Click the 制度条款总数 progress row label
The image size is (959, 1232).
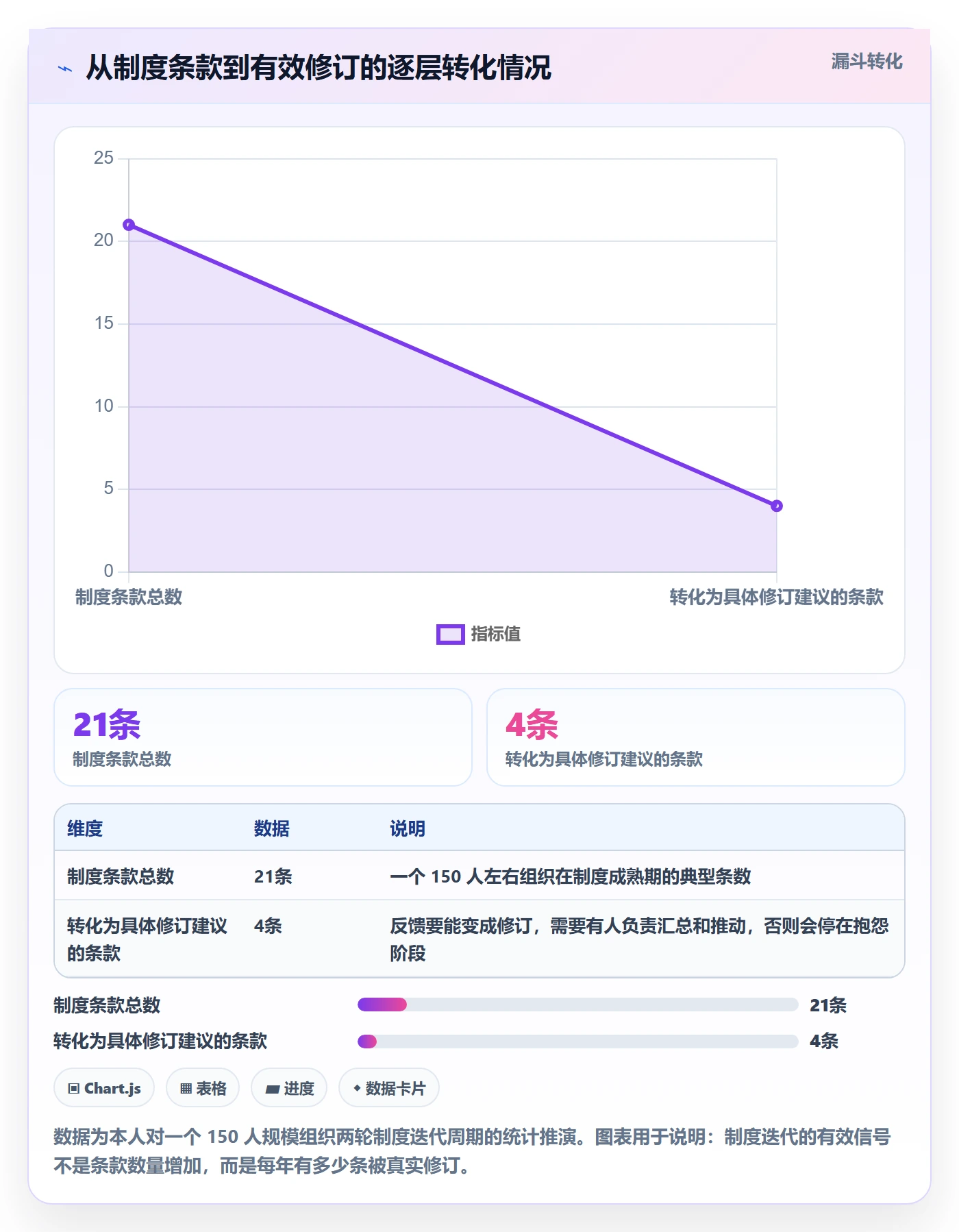coord(107,1005)
